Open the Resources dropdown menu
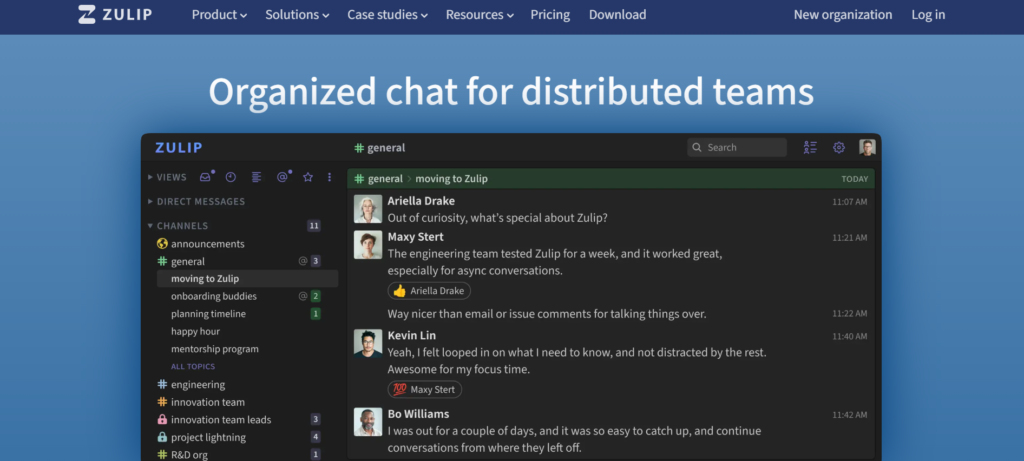Viewport: 1024px width, 461px height. [x=480, y=14]
